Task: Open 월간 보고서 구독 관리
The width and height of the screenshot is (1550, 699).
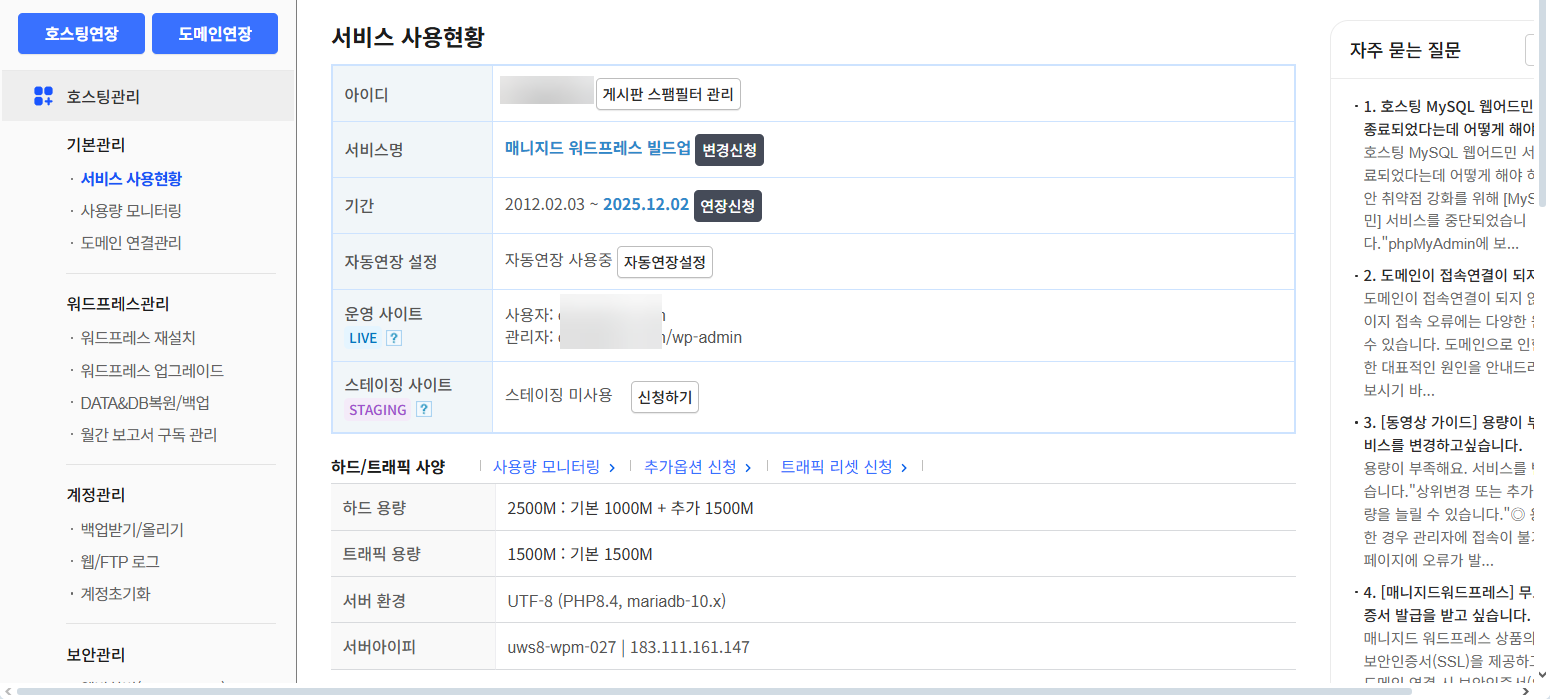Action: [149, 435]
